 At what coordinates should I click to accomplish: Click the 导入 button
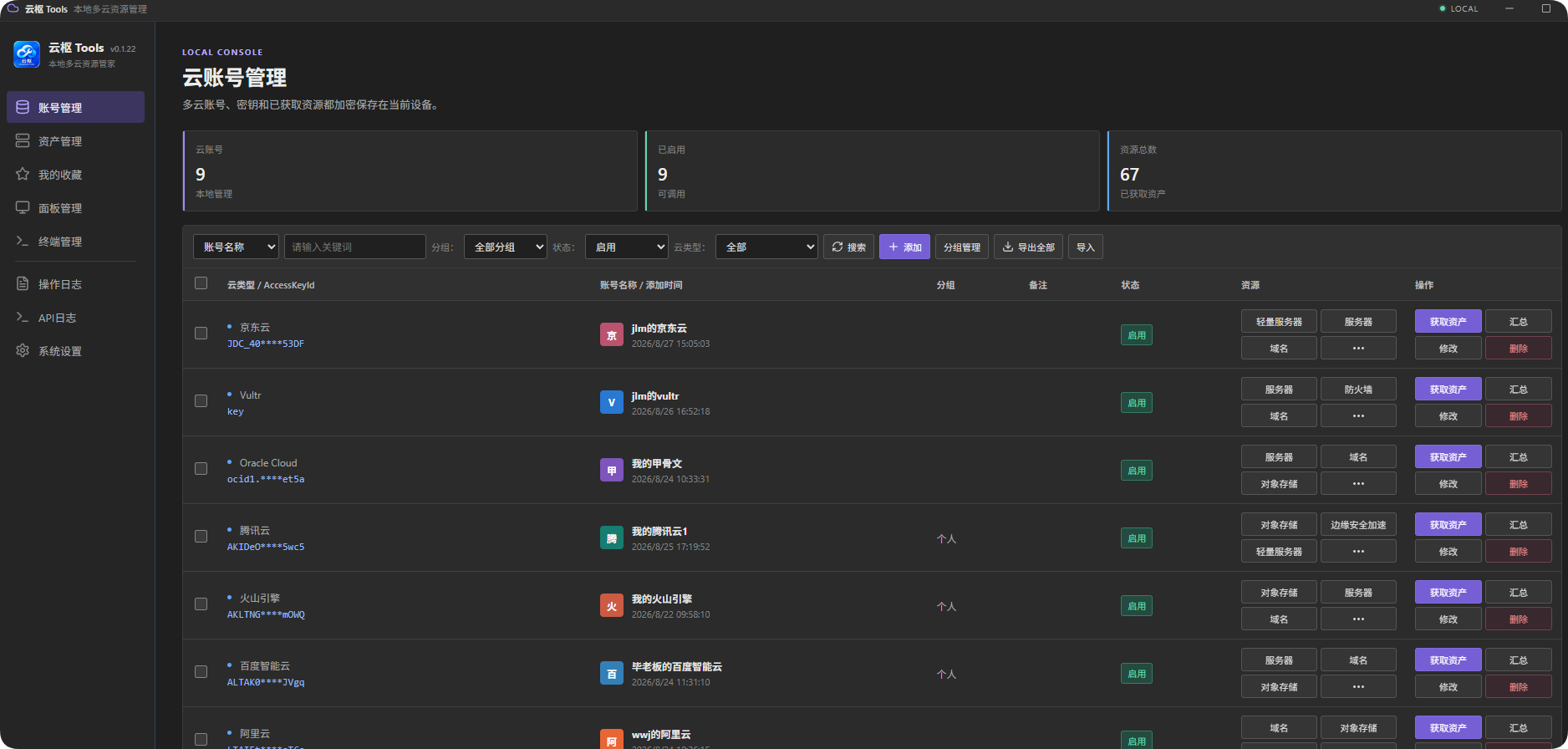pyautogui.click(x=1086, y=247)
